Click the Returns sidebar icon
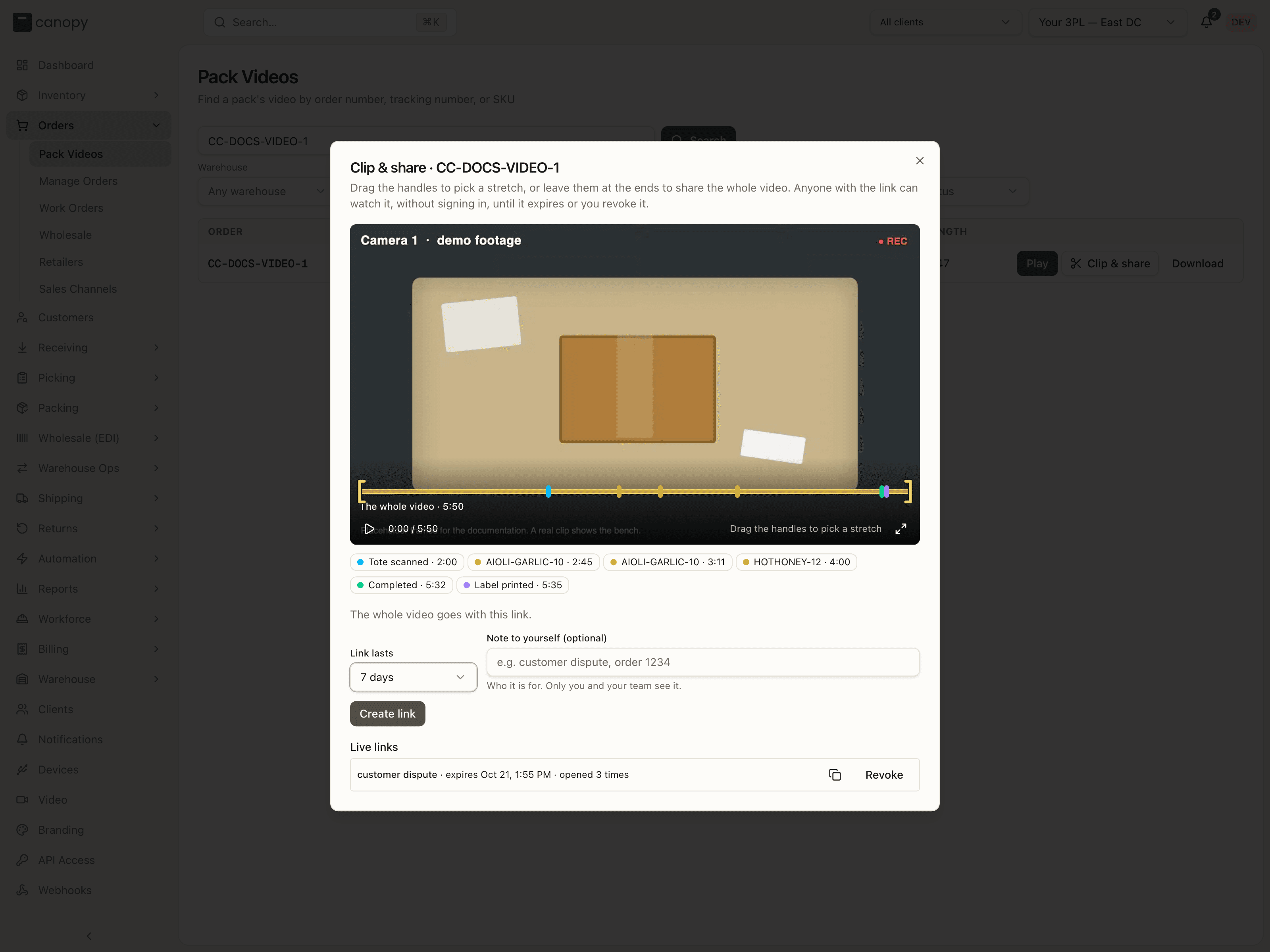 coord(22,528)
